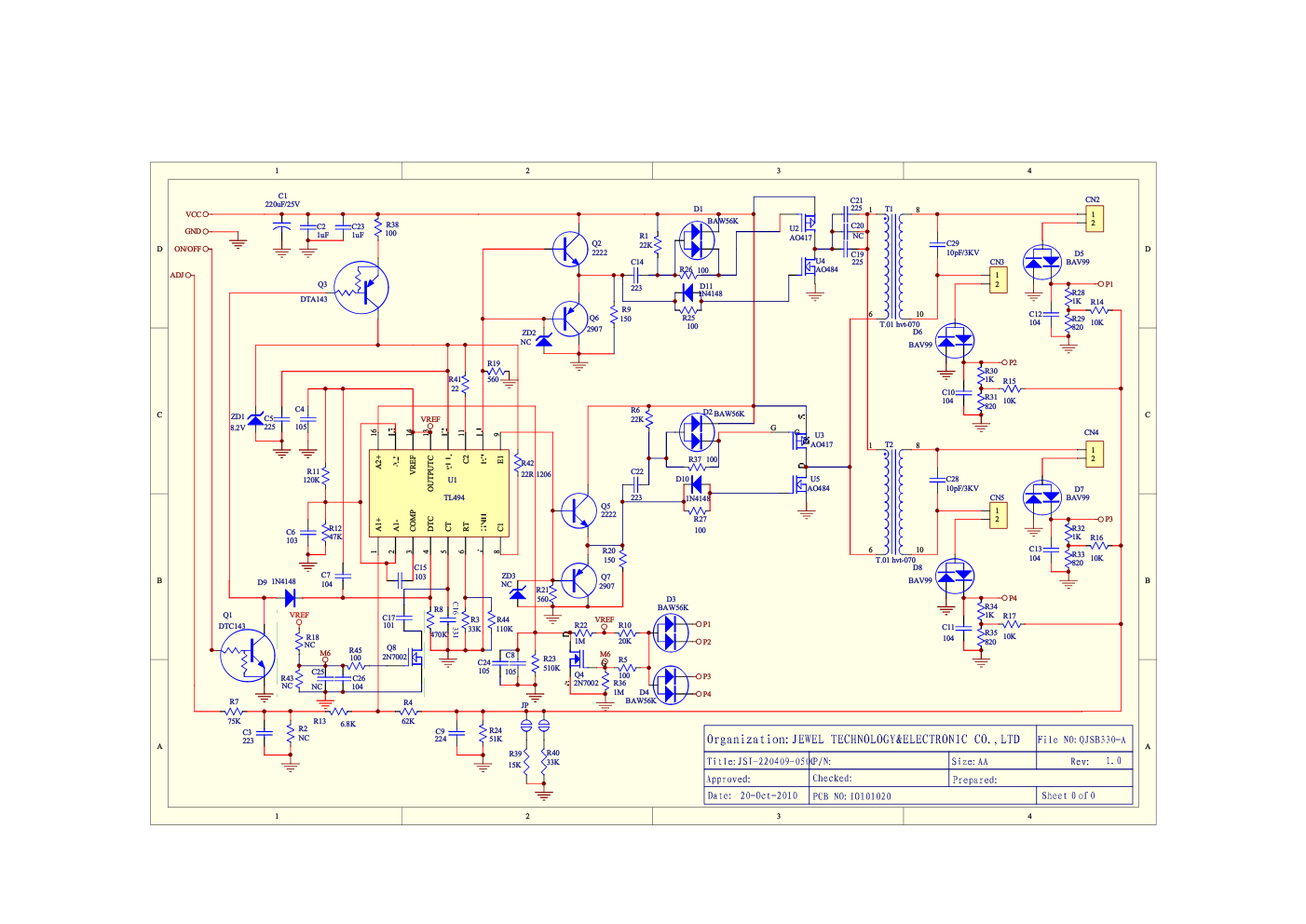This screenshot has height=924, width=1306.
Task: Click the CN2 connector block
Action: coord(1095,219)
